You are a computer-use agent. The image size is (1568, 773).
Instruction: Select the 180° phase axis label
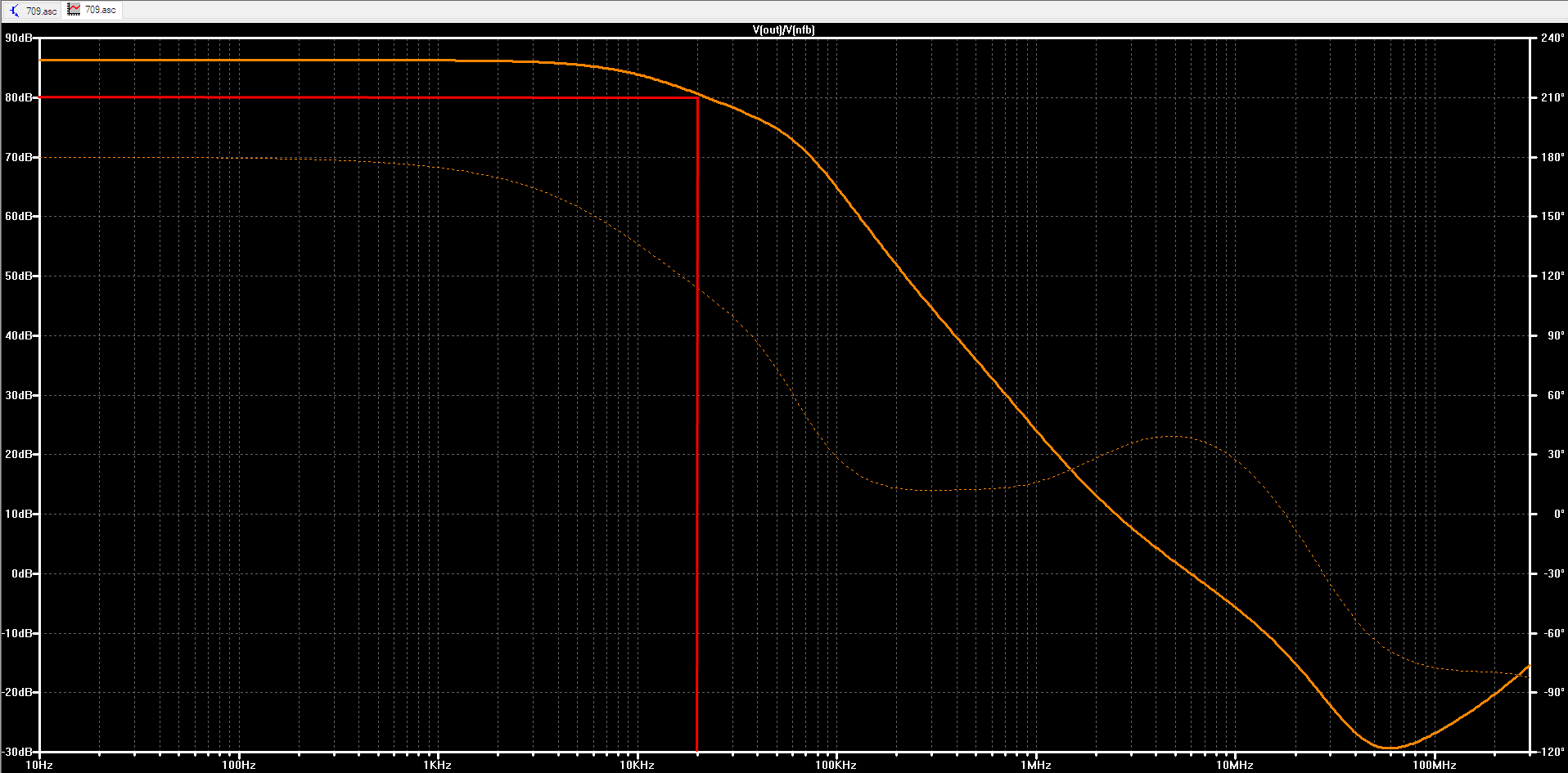1552,157
